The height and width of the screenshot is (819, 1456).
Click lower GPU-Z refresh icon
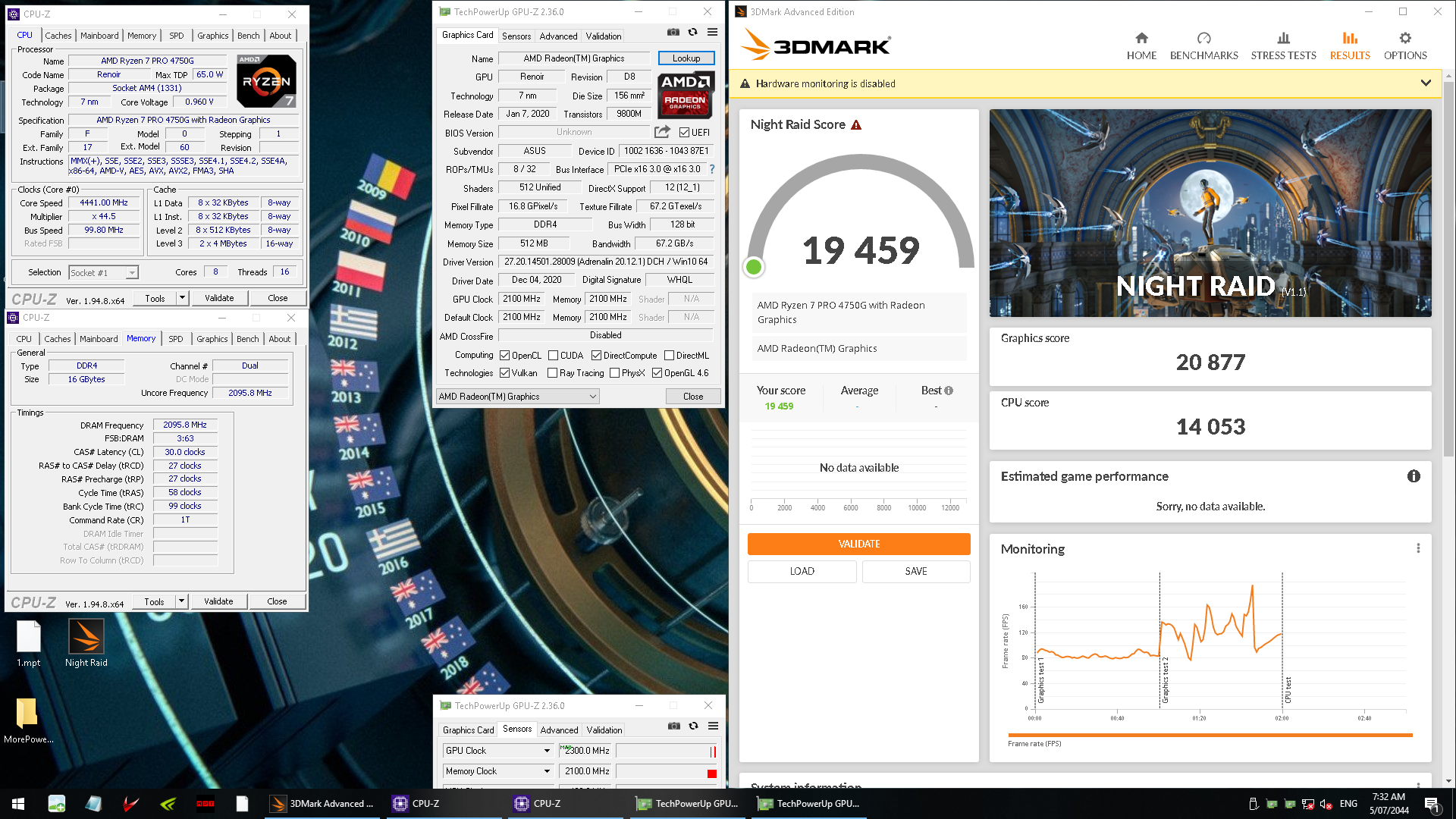pyautogui.click(x=693, y=726)
